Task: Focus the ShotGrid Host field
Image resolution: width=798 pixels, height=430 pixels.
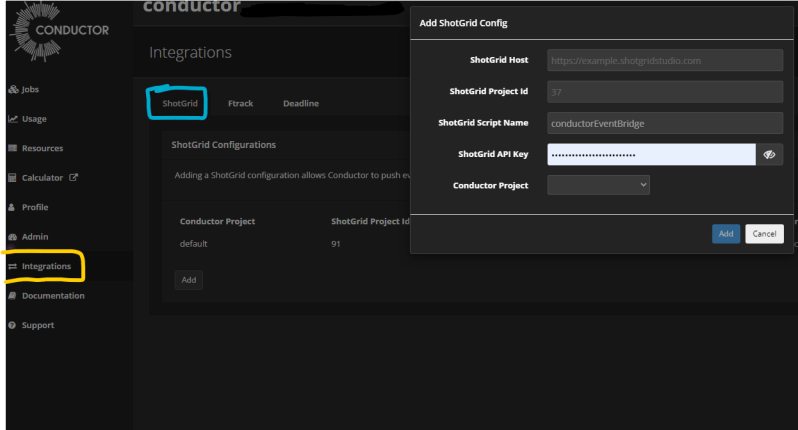Action: (665, 61)
